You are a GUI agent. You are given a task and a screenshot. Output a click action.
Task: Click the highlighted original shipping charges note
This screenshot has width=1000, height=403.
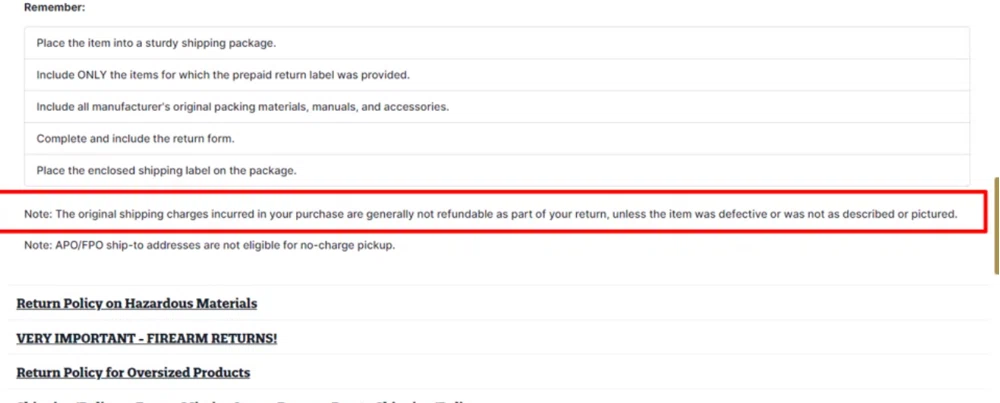[x=491, y=214]
